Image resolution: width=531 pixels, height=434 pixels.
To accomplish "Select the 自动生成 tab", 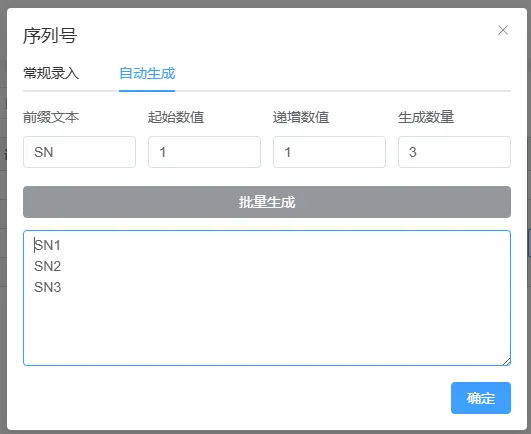I will [x=147, y=73].
